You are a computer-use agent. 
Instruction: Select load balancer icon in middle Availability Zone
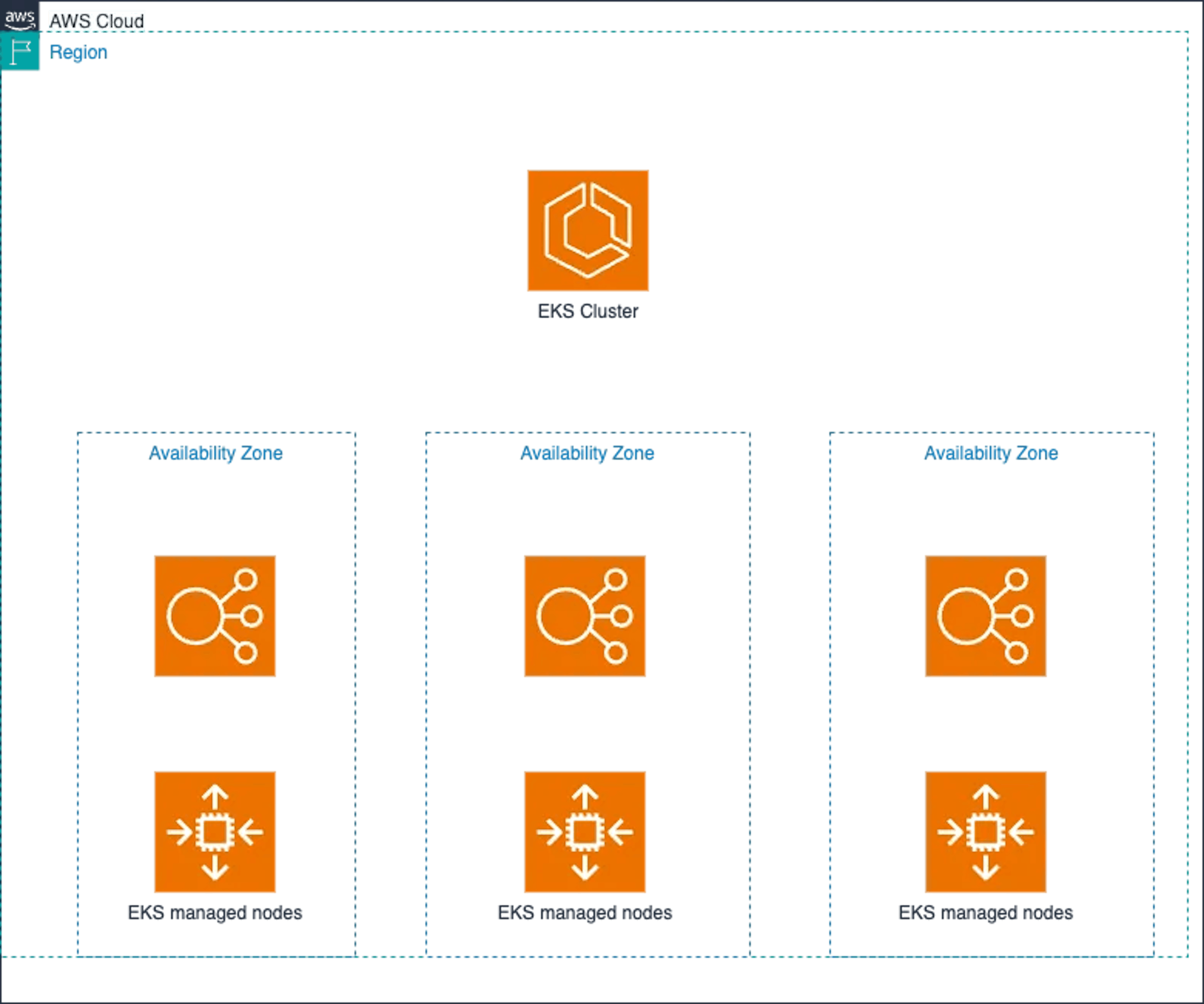tap(585, 616)
